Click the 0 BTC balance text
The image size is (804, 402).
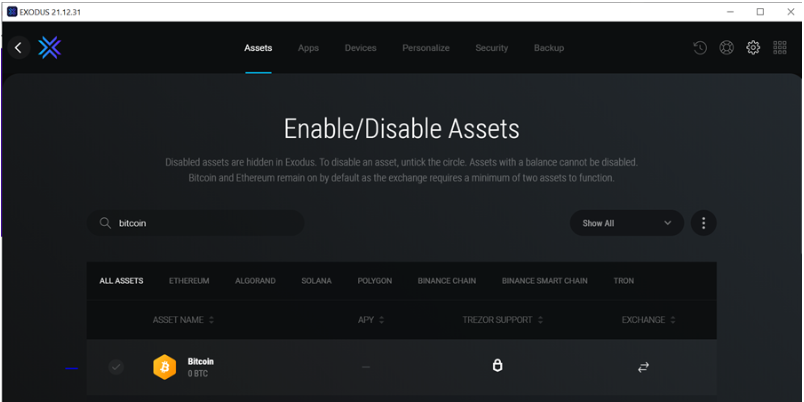(x=197, y=374)
